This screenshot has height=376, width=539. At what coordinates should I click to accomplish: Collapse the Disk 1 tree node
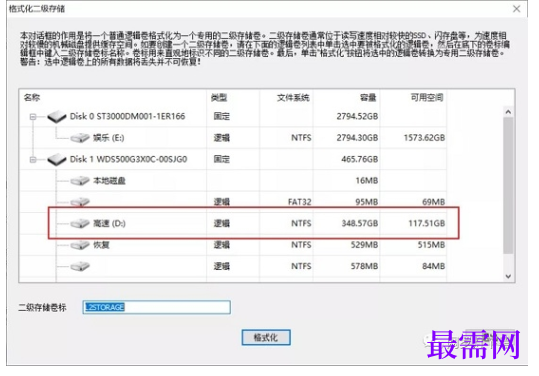pos(33,159)
